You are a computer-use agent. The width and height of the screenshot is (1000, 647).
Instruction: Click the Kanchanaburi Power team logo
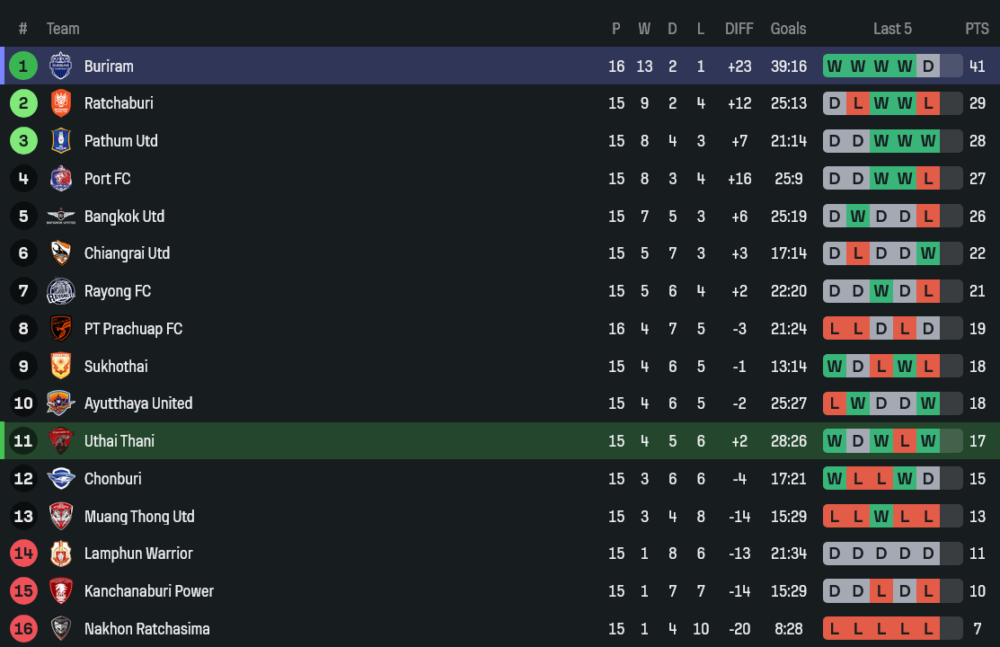coord(61,591)
